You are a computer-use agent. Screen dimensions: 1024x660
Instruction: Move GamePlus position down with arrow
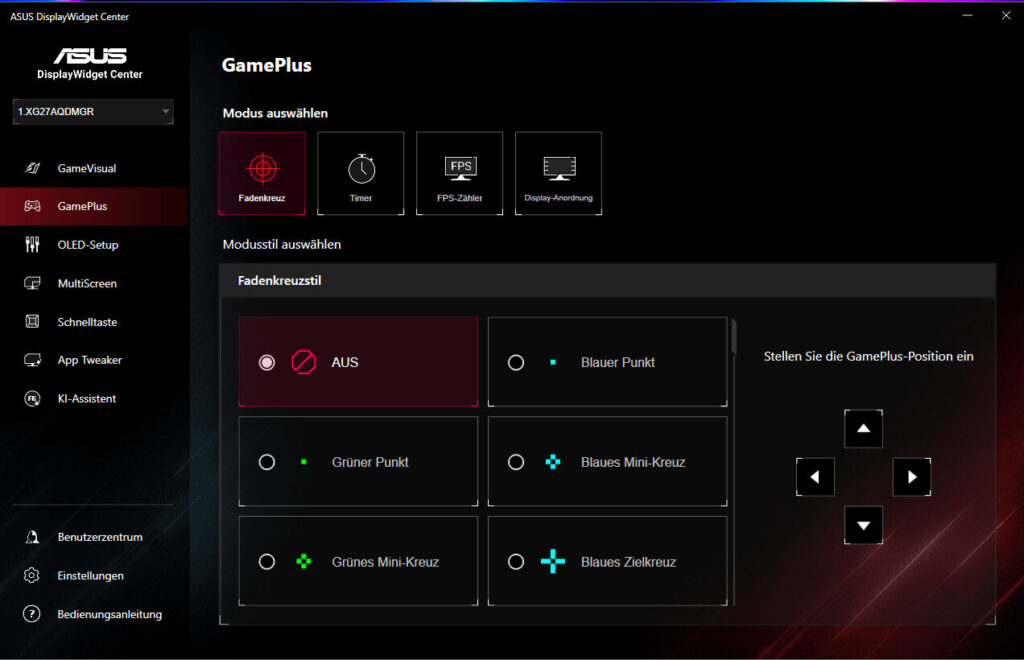[863, 526]
